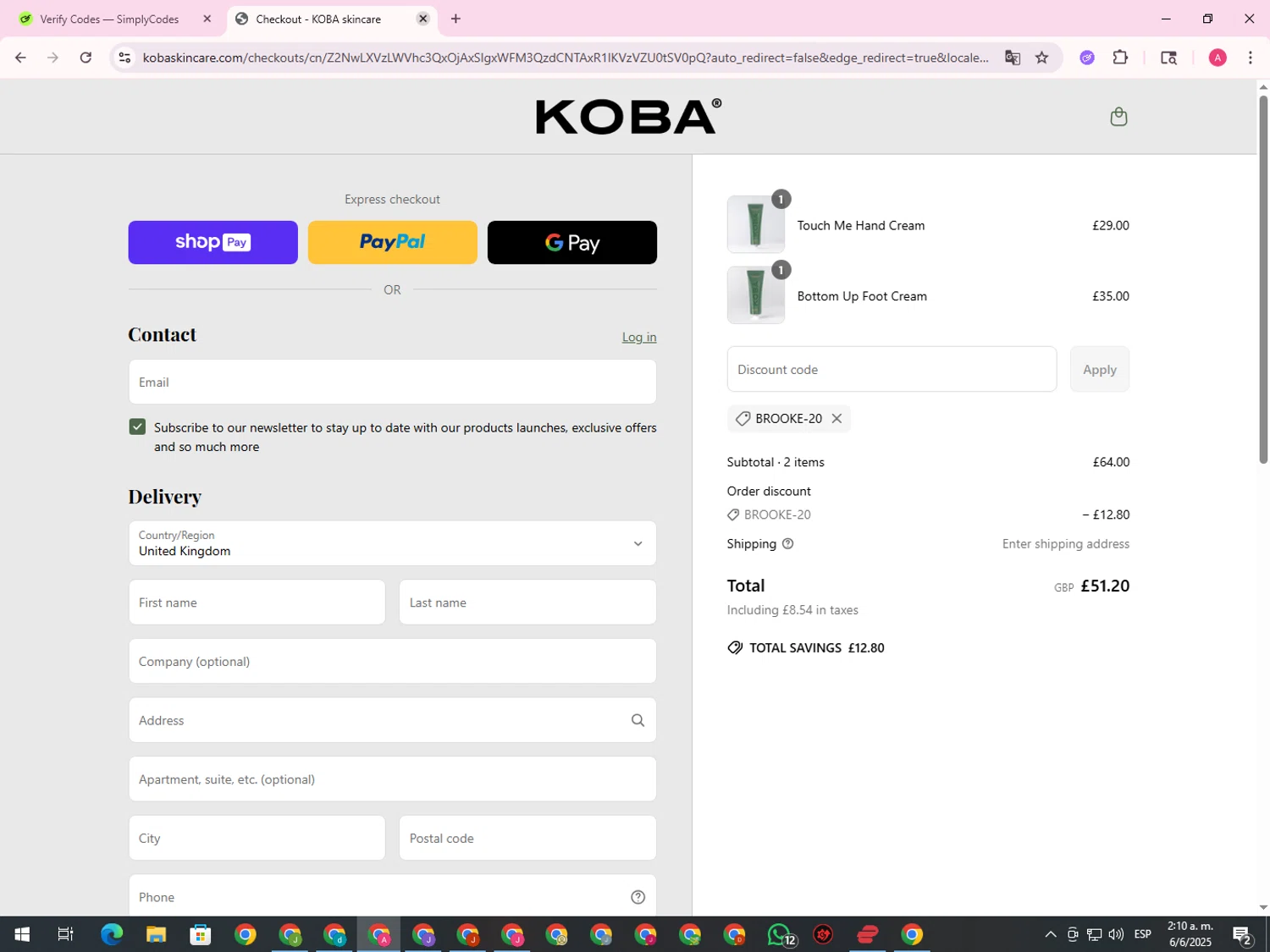Open the Chrome profile avatar
1270x952 pixels.
coord(1218,58)
